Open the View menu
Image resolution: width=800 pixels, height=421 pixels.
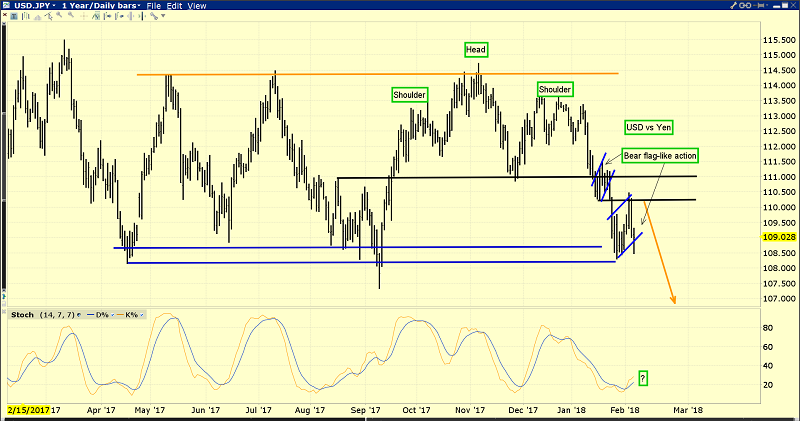(x=196, y=6)
